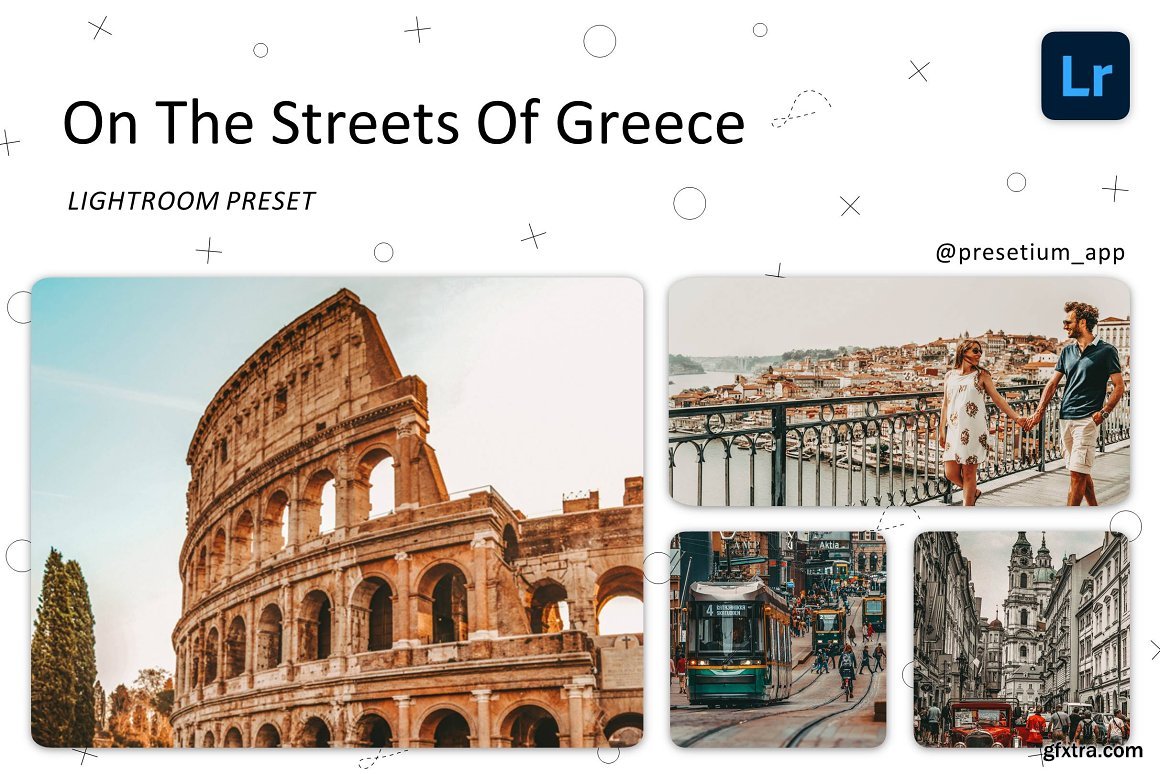Click the LIGHTROOM PRESET subtitle text
This screenshot has height=774, width=1160.
pyautogui.click(x=192, y=201)
